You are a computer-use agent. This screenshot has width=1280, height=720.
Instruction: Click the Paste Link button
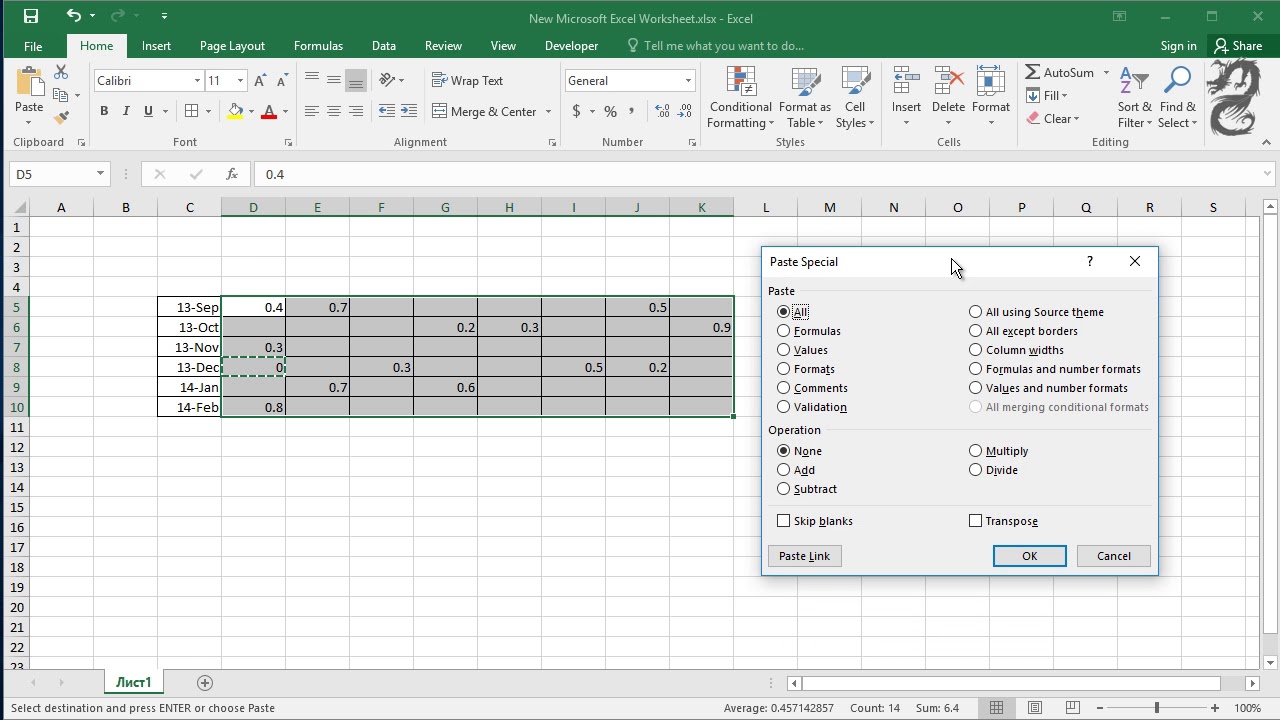pyautogui.click(x=805, y=556)
